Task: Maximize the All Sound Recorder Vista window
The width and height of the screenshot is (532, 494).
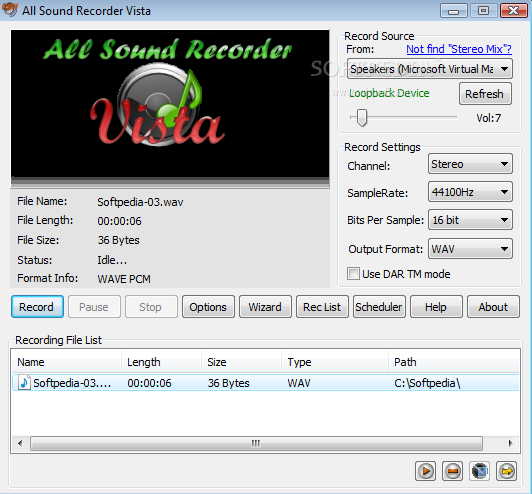Action: (x=483, y=11)
